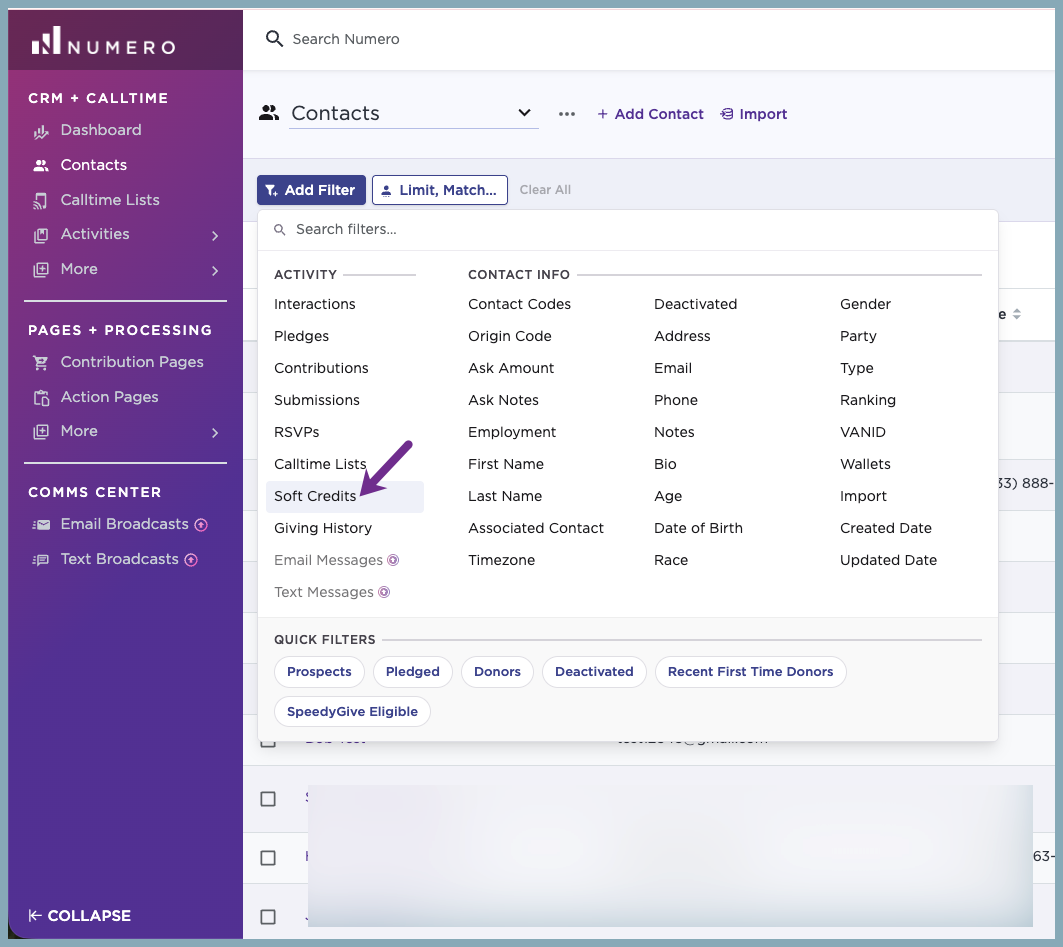Select the Party filter
Screen dimensions: 1063x947
(858, 336)
